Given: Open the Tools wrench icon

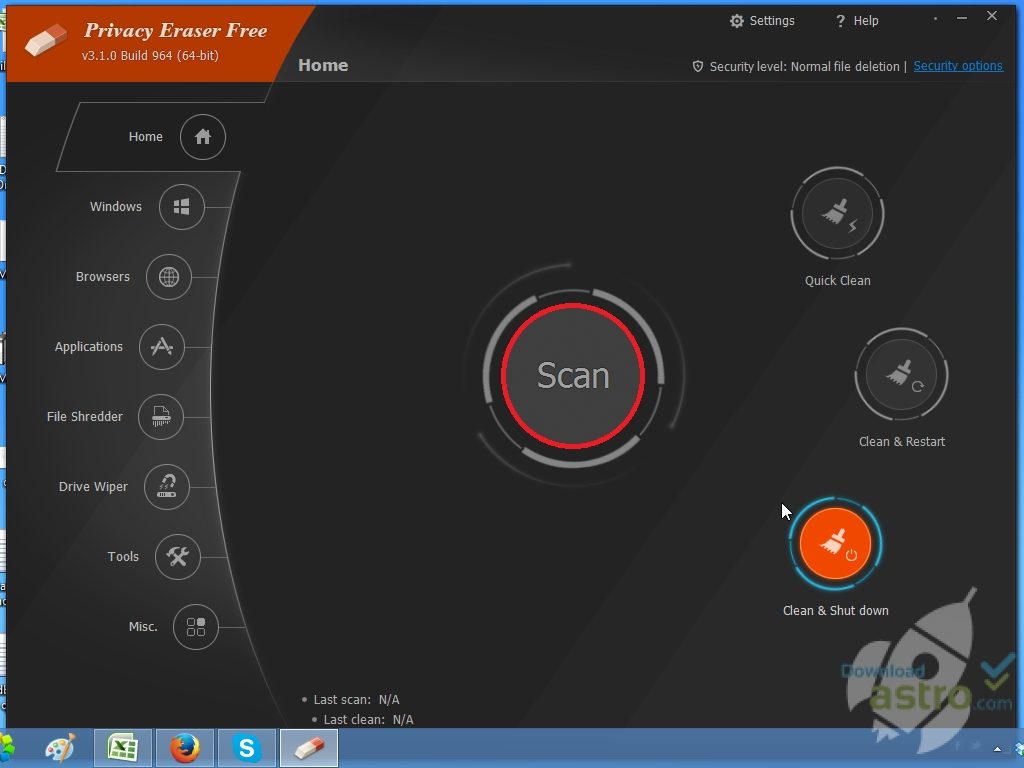Looking at the screenshot, I should click(x=178, y=556).
